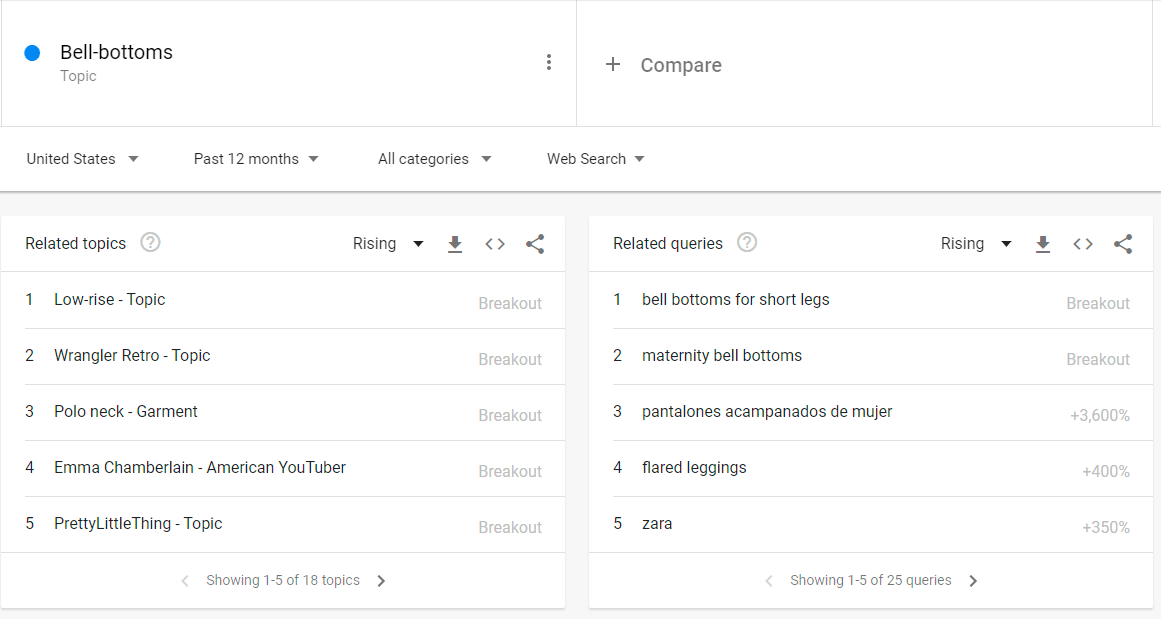Select the flared leggings related query
1161x619 pixels.
[694, 468]
